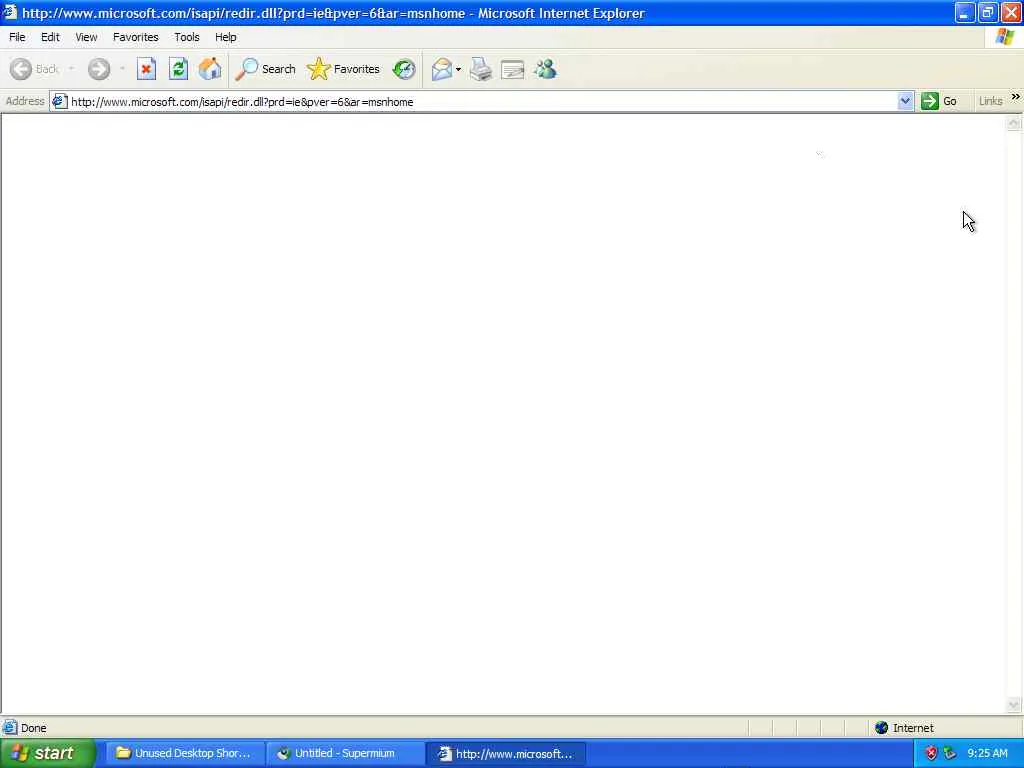Select the Internet Explorer taskbar button
1024x768 pixels.
507,754
